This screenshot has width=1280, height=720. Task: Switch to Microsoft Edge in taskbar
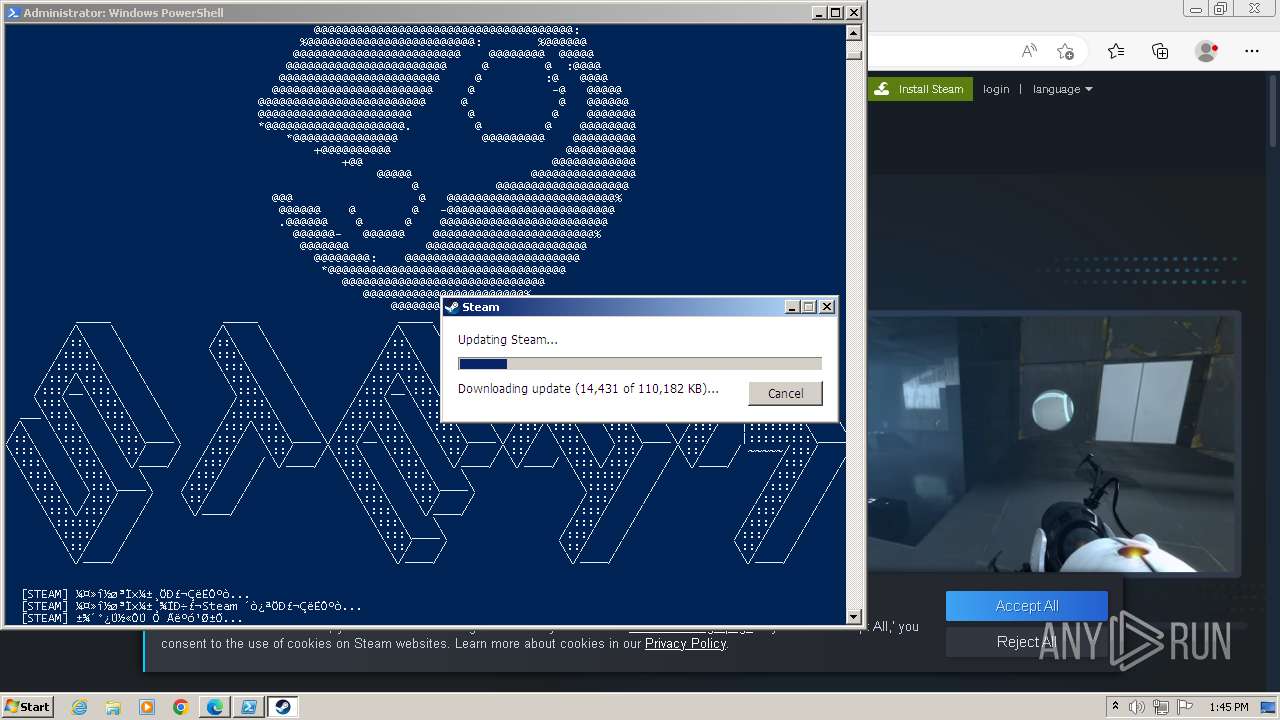[x=215, y=707]
